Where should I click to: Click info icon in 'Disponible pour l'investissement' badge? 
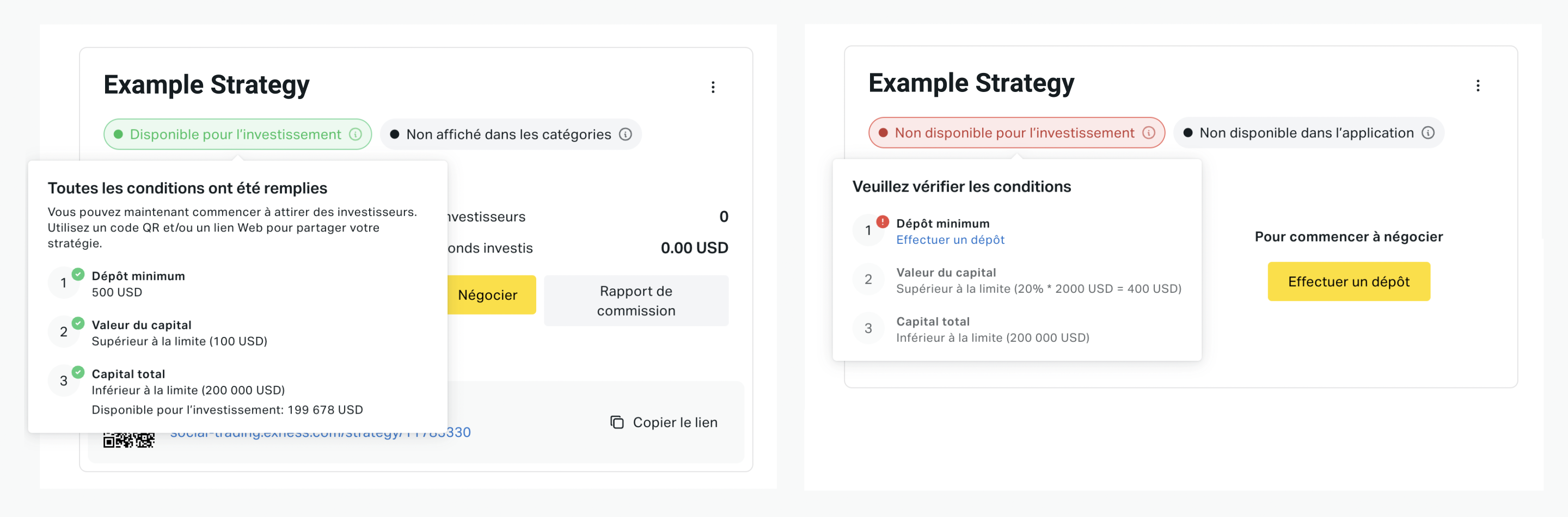[x=356, y=134]
